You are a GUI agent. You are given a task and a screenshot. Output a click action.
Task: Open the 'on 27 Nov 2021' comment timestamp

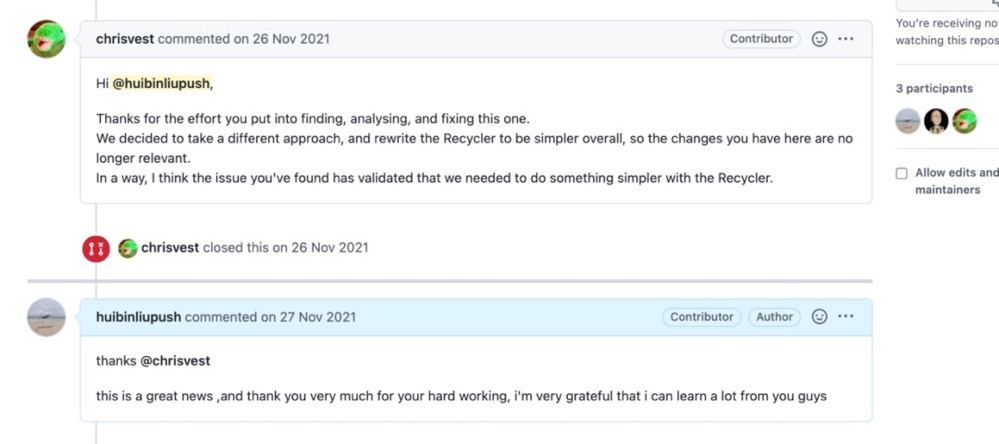tap(308, 317)
